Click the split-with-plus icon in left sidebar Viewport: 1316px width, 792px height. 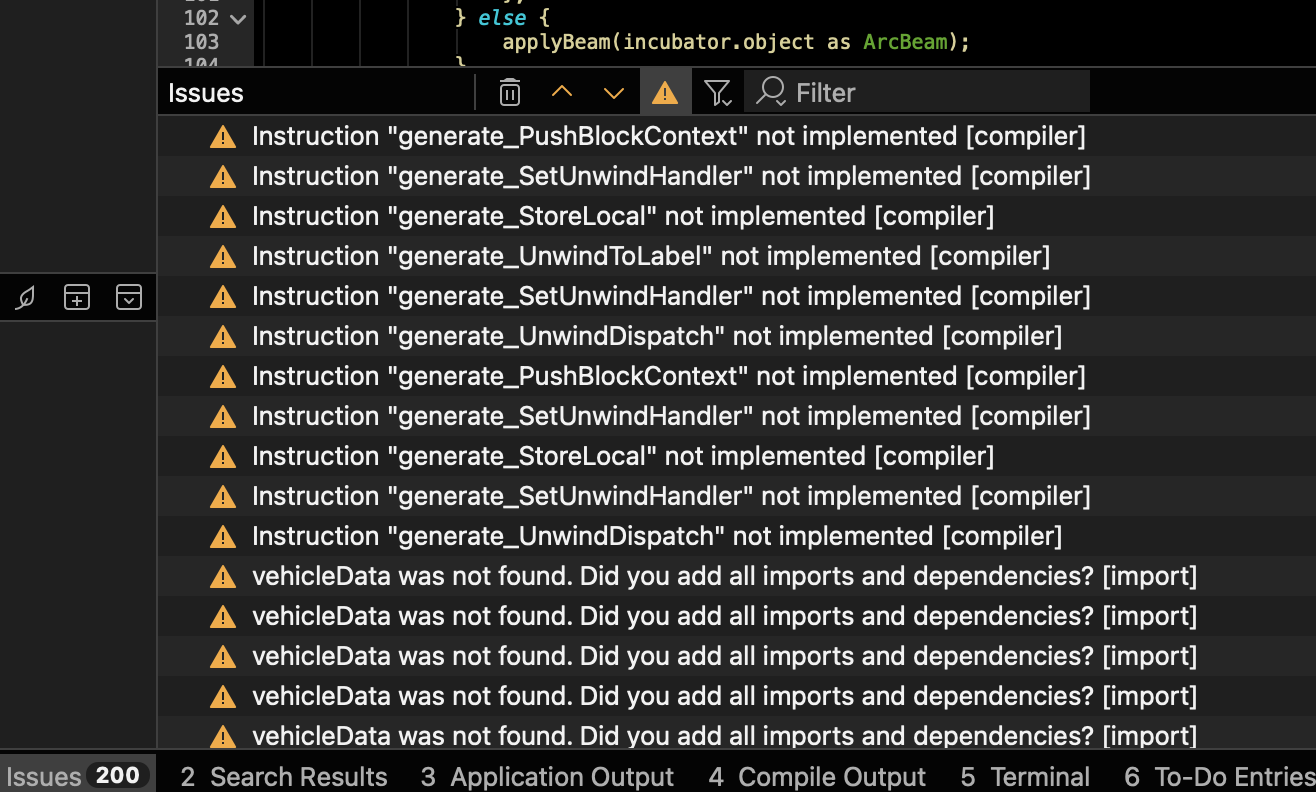pos(77,297)
